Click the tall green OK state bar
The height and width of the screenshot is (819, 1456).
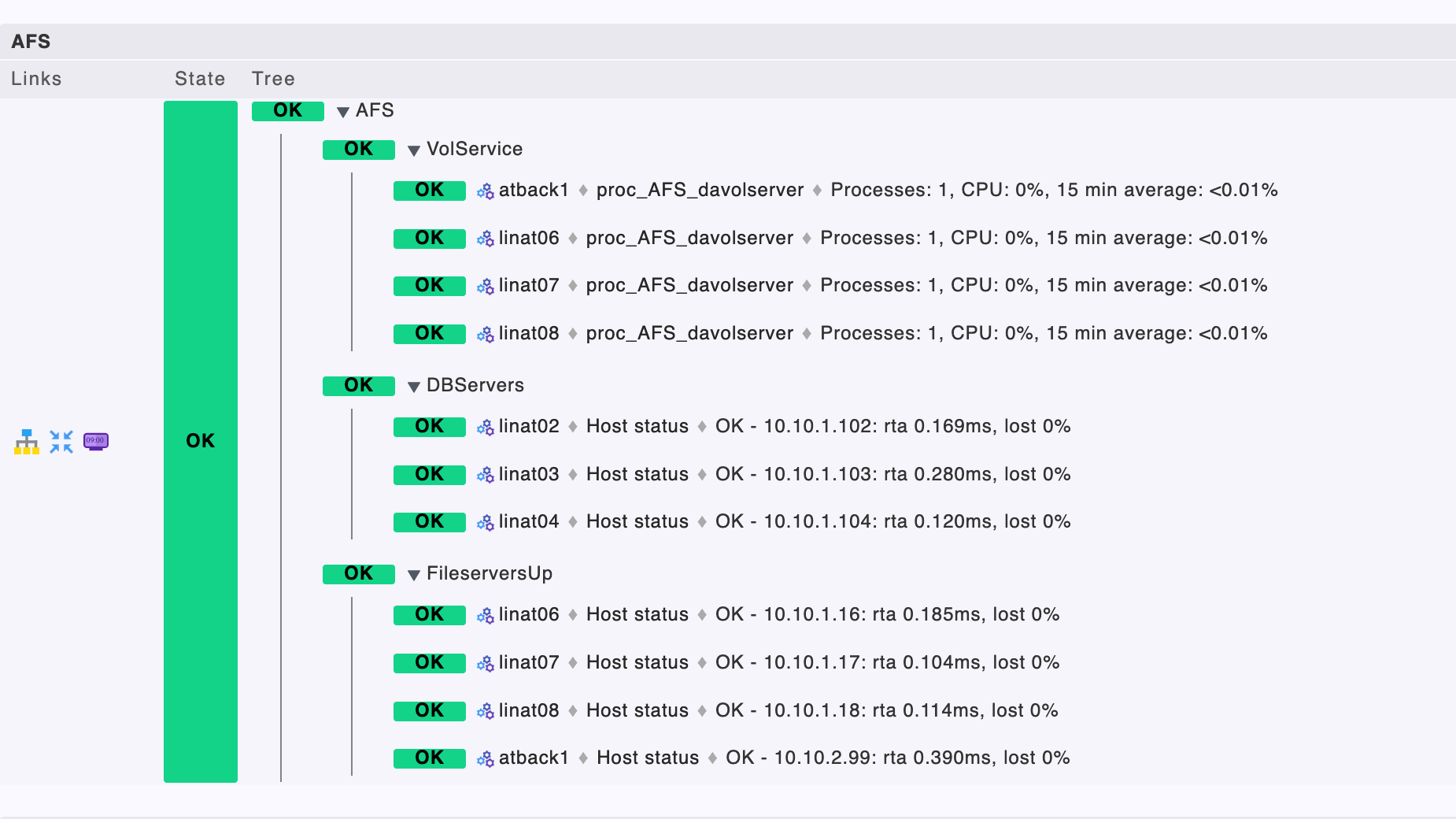tap(201, 441)
